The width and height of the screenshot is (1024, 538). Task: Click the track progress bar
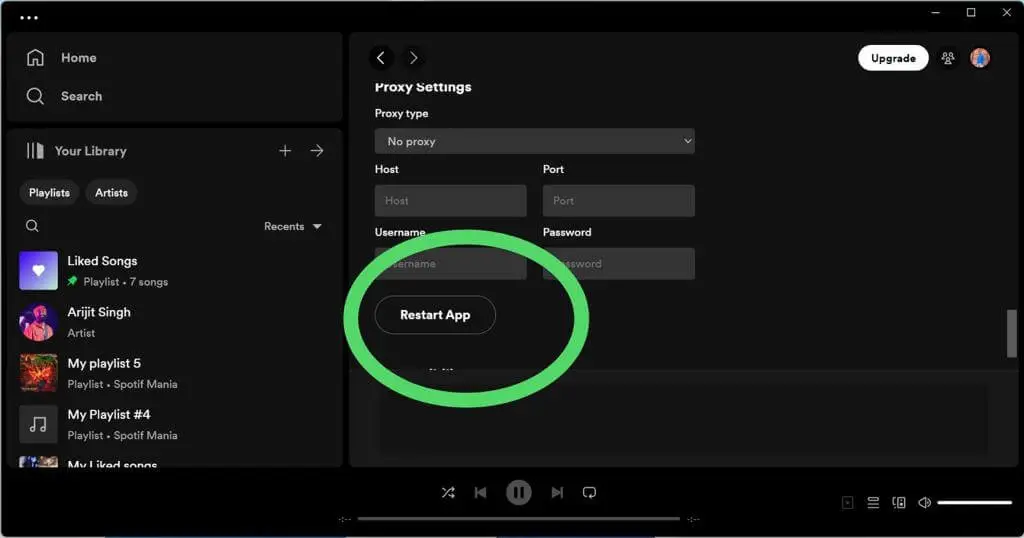point(519,519)
